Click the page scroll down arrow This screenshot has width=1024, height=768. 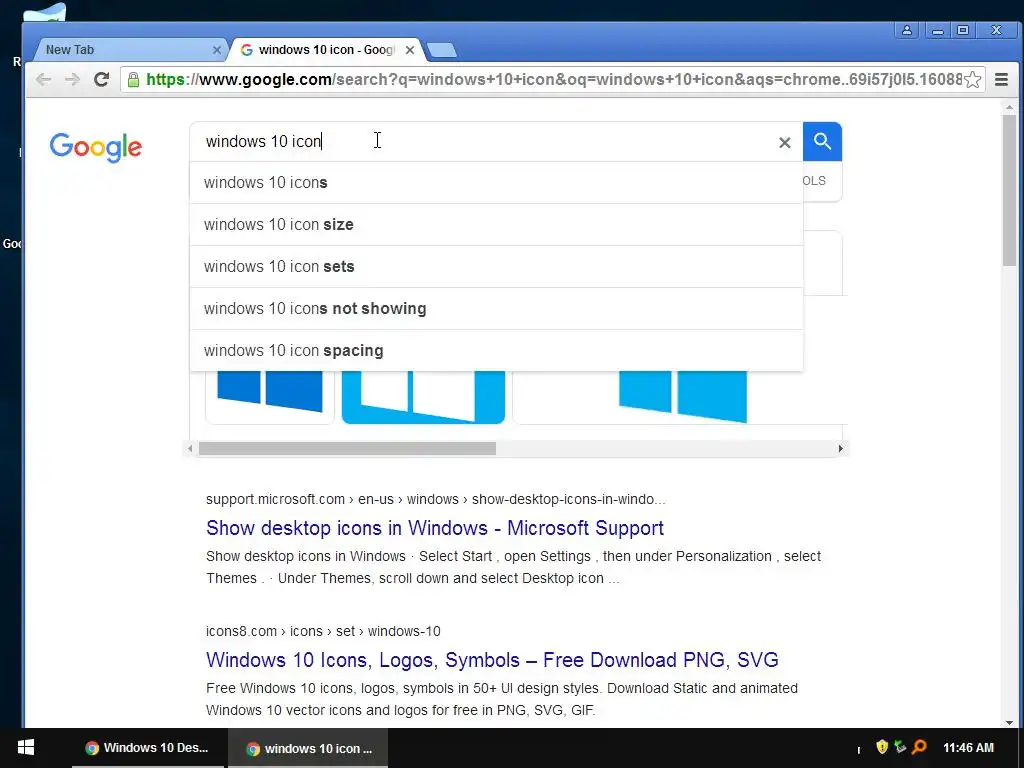(x=1010, y=722)
